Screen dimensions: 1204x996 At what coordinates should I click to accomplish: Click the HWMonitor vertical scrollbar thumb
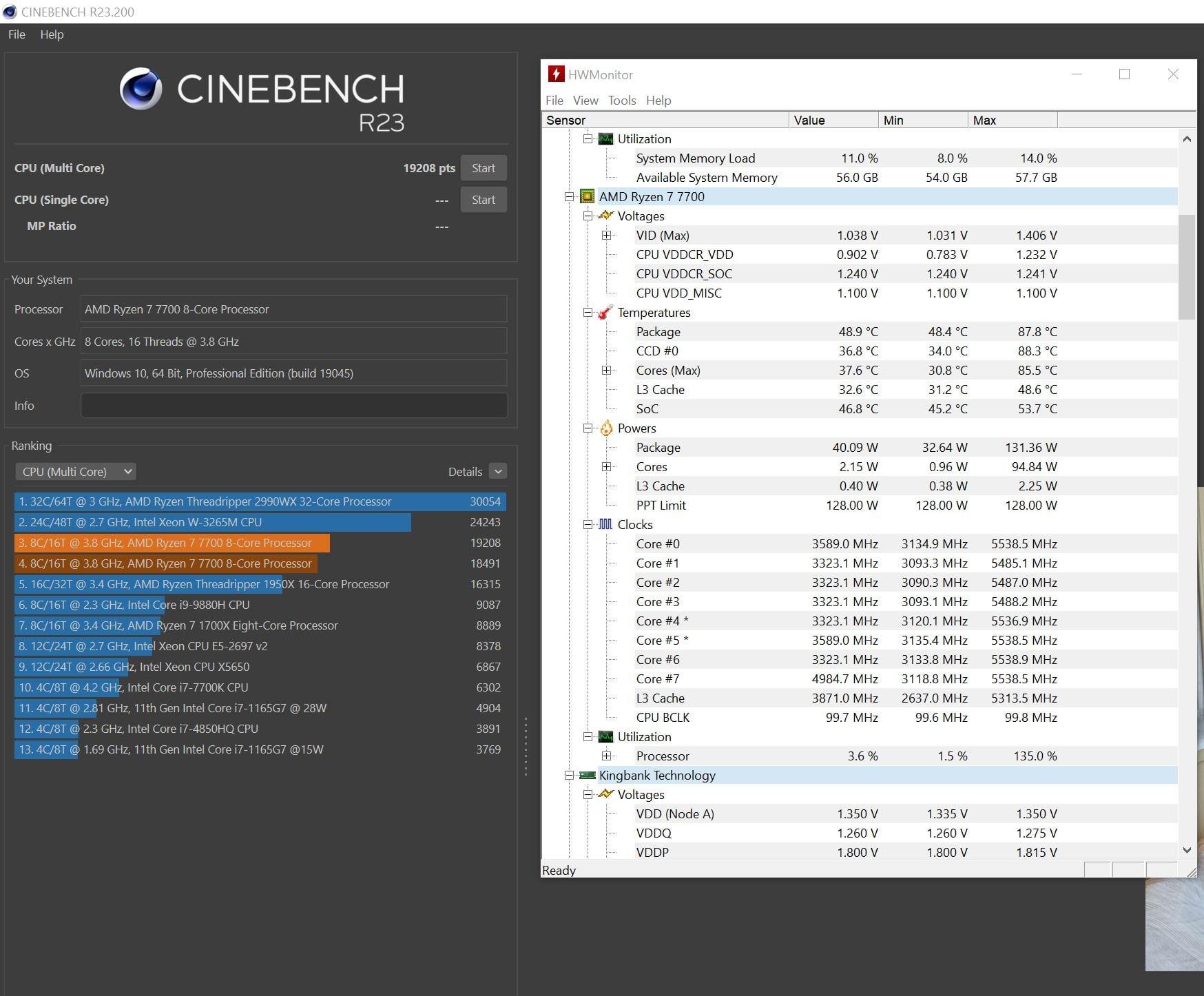click(1186, 267)
